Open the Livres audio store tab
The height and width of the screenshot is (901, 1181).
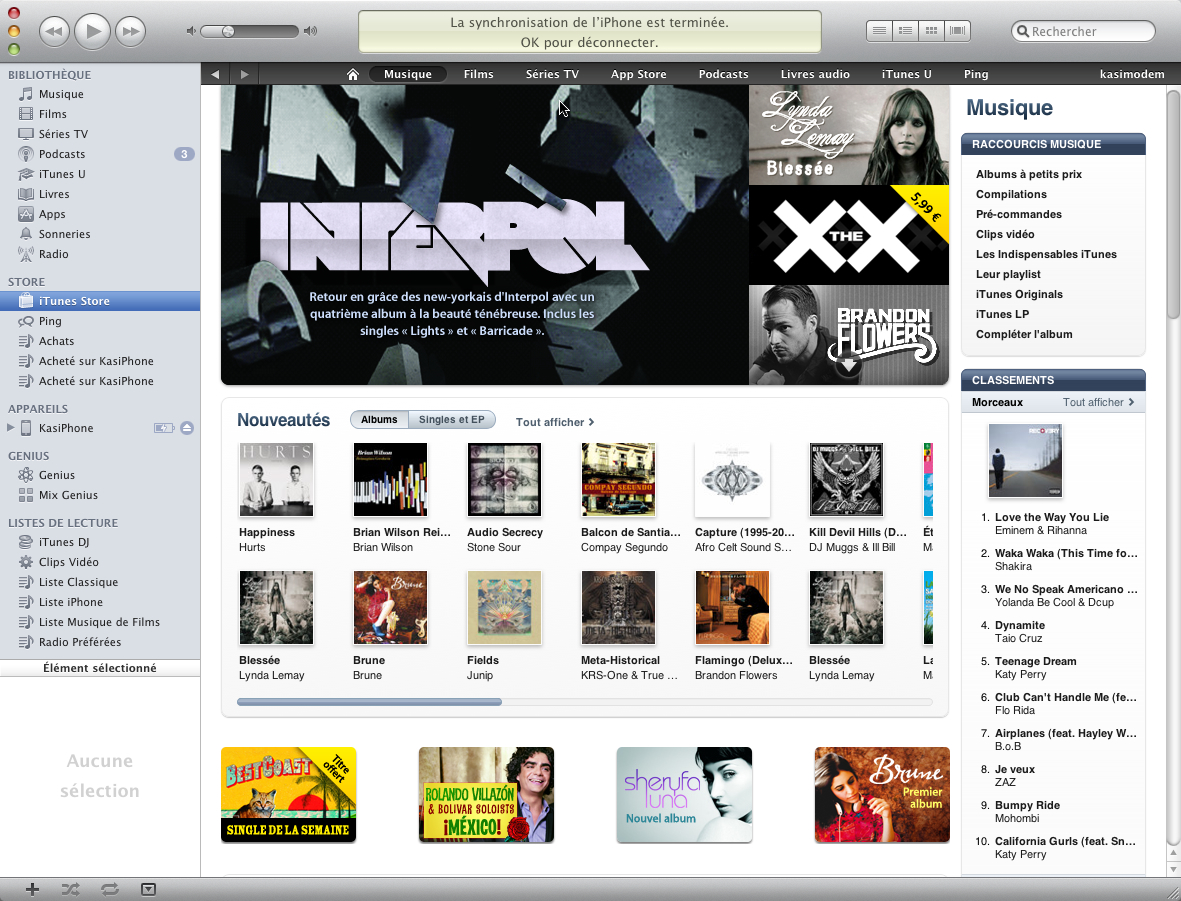[815, 74]
